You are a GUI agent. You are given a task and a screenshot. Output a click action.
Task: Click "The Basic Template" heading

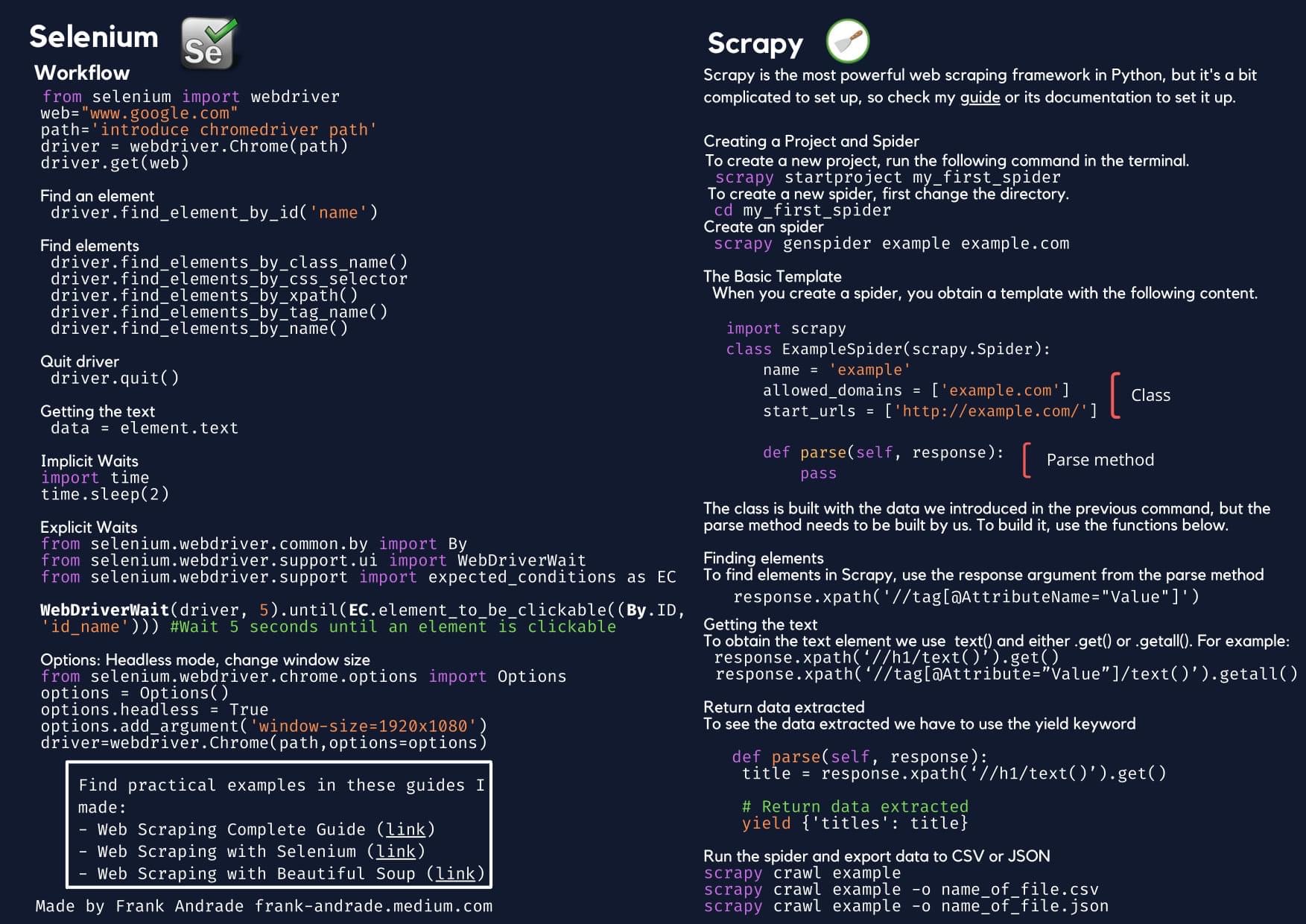point(773,276)
